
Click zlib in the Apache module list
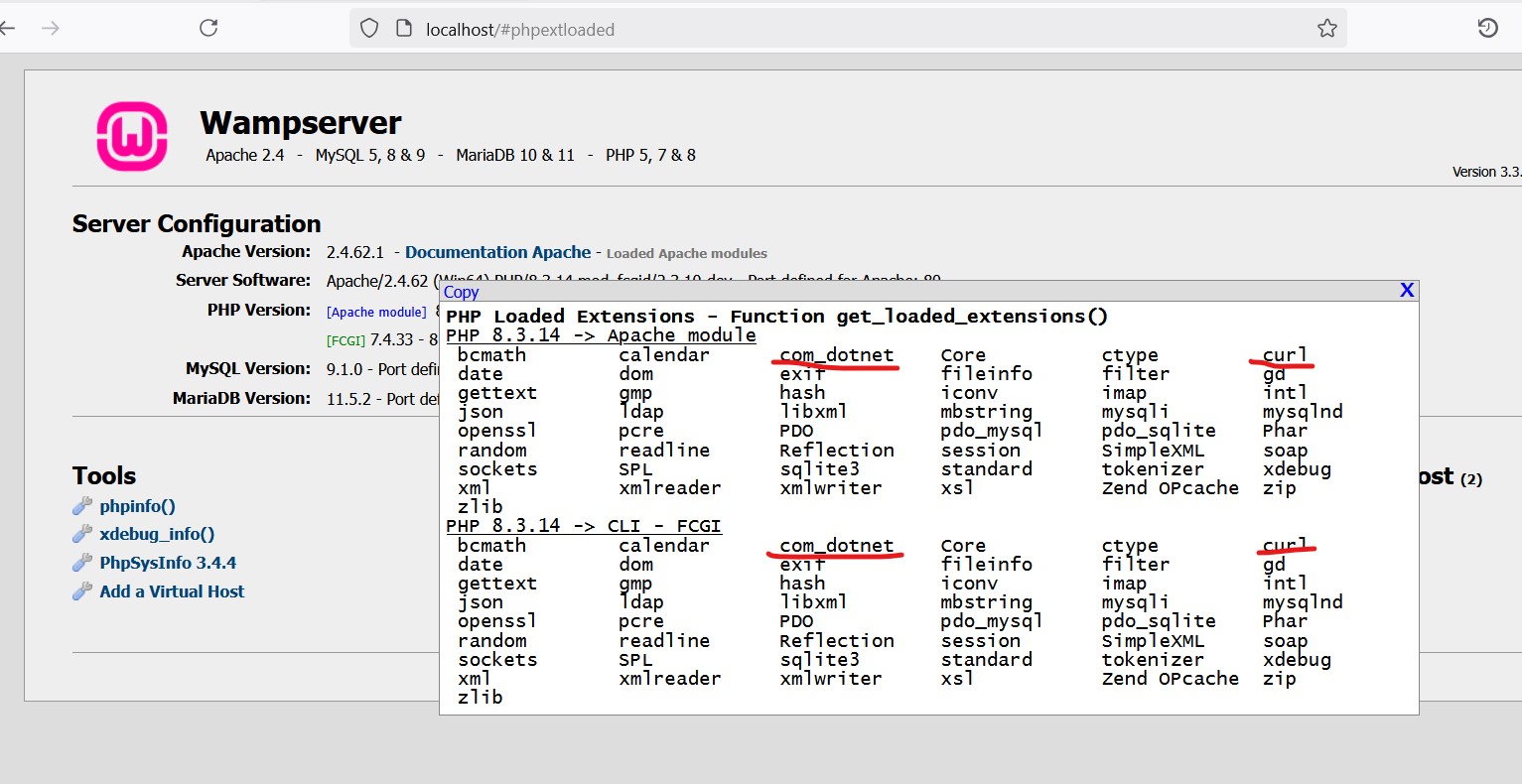[x=481, y=507]
